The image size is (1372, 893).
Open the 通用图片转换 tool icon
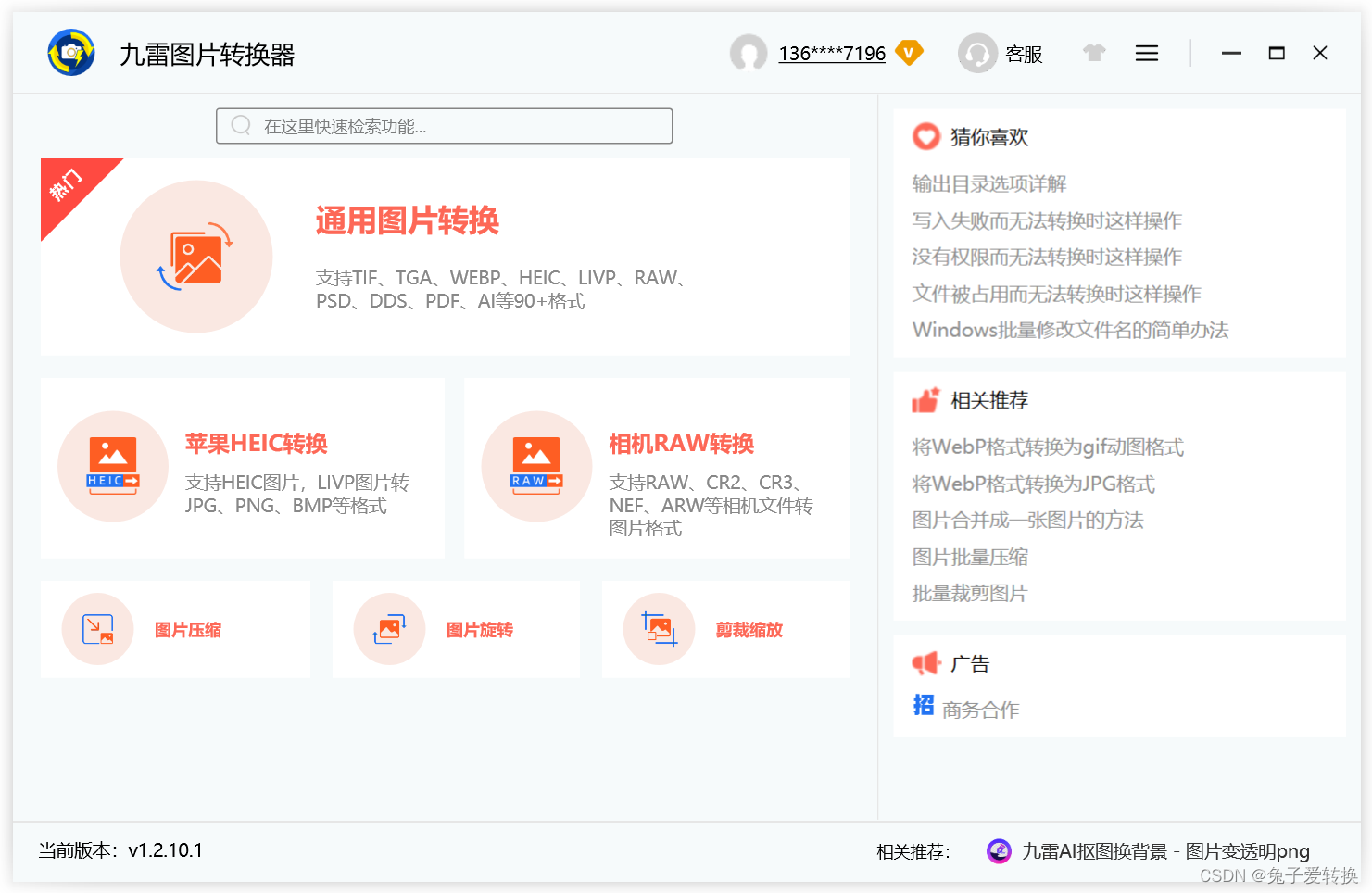click(196, 255)
